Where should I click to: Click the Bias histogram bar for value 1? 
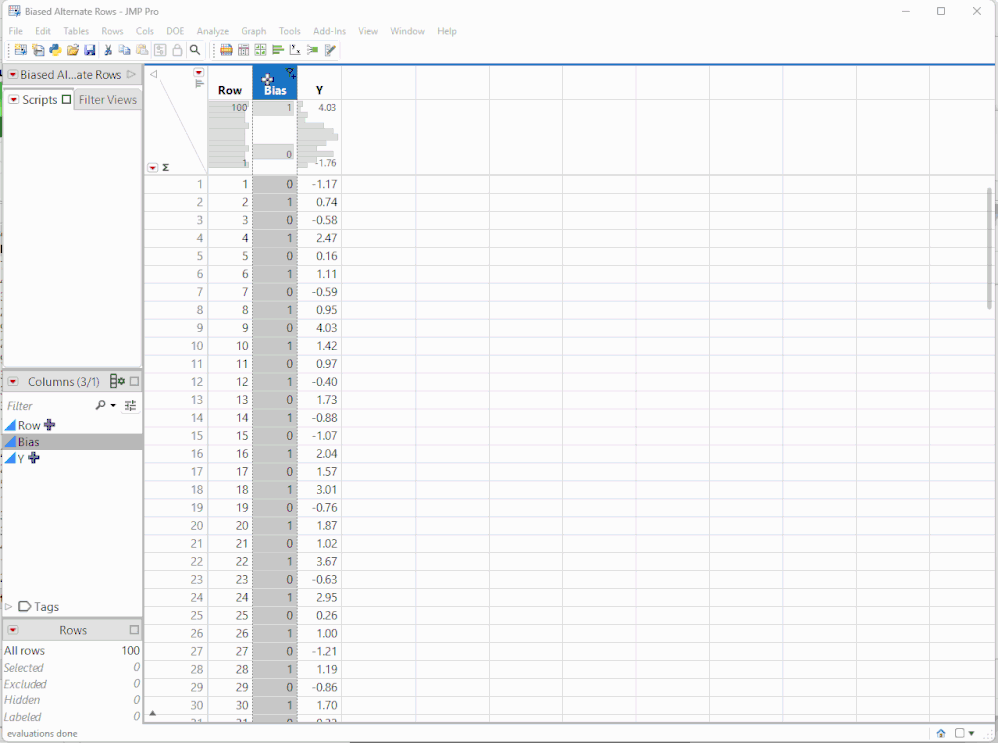click(273, 108)
